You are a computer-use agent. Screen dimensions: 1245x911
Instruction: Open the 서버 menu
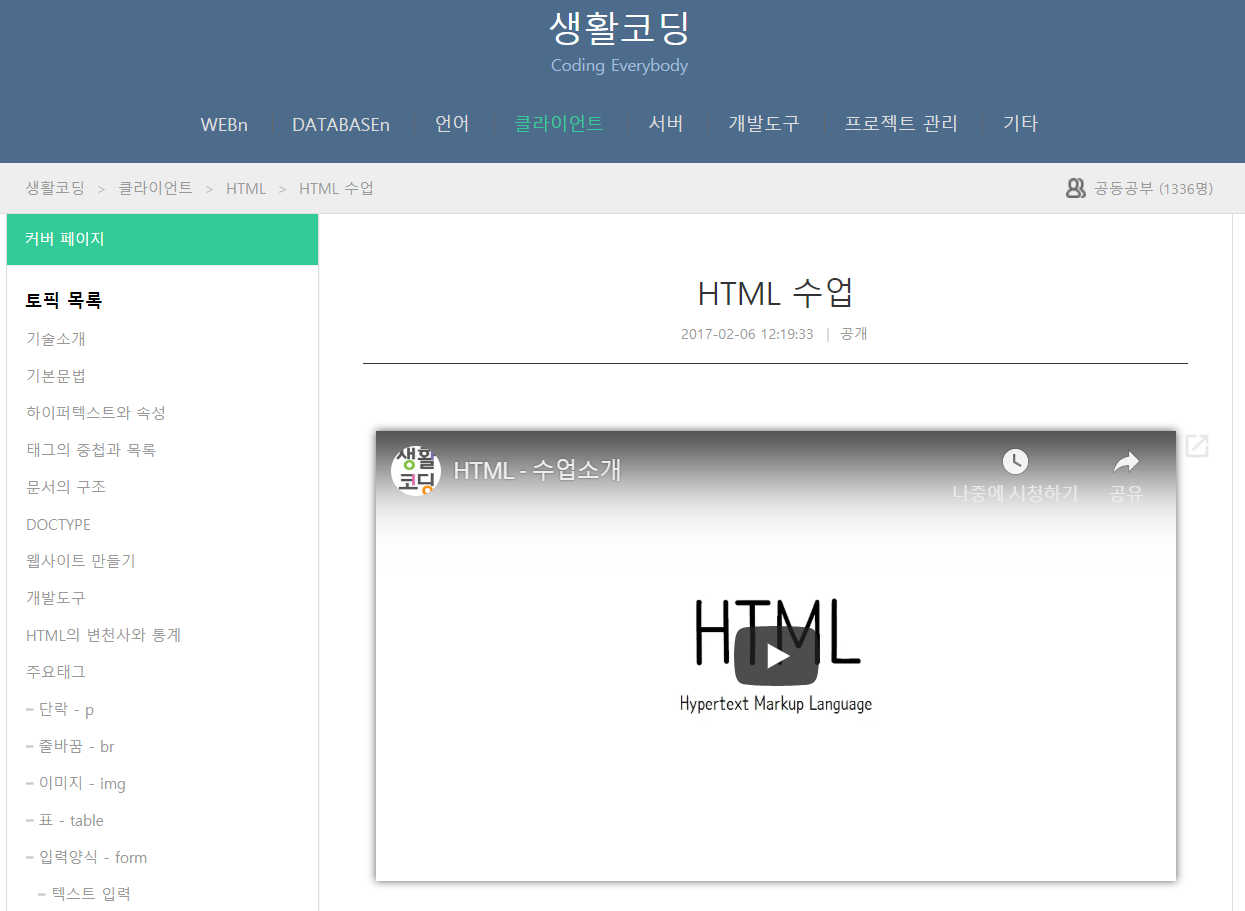[x=666, y=124]
